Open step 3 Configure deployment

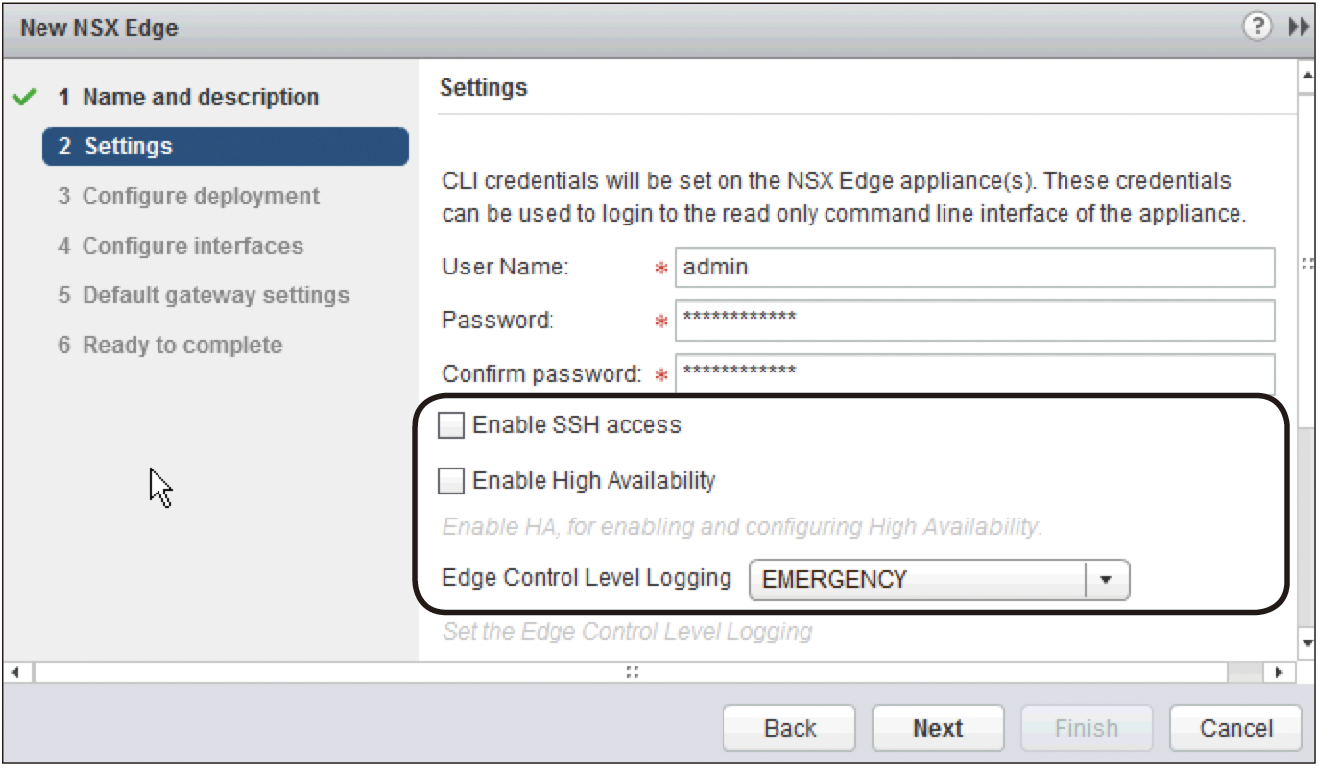(189, 196)
